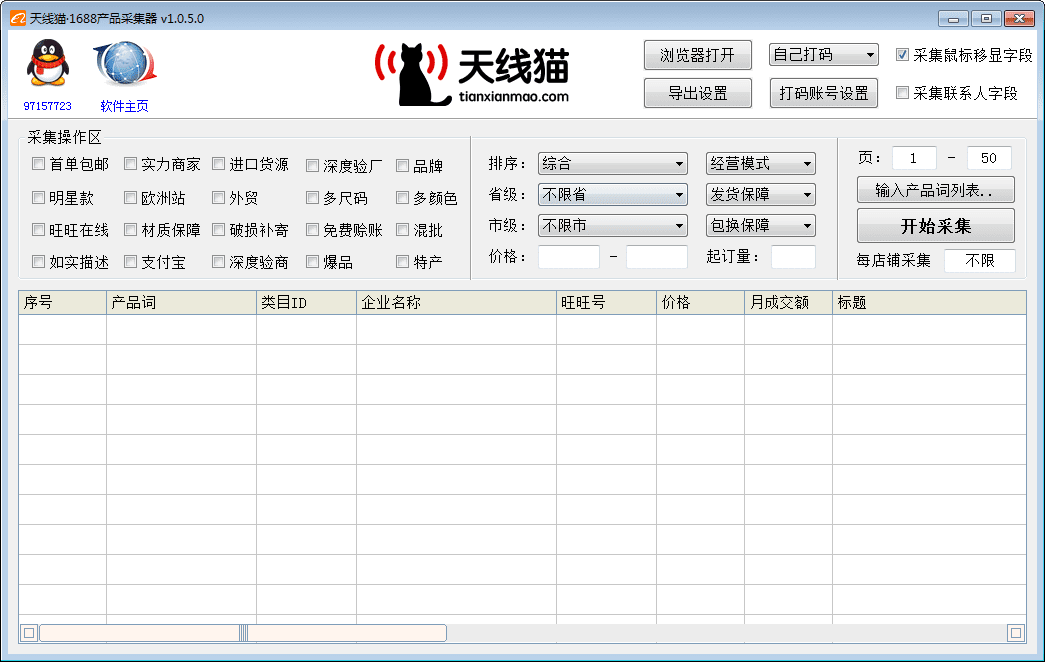Check the 如实描述 option
This screenshot has height=662, width=1045.
point(39,262)
